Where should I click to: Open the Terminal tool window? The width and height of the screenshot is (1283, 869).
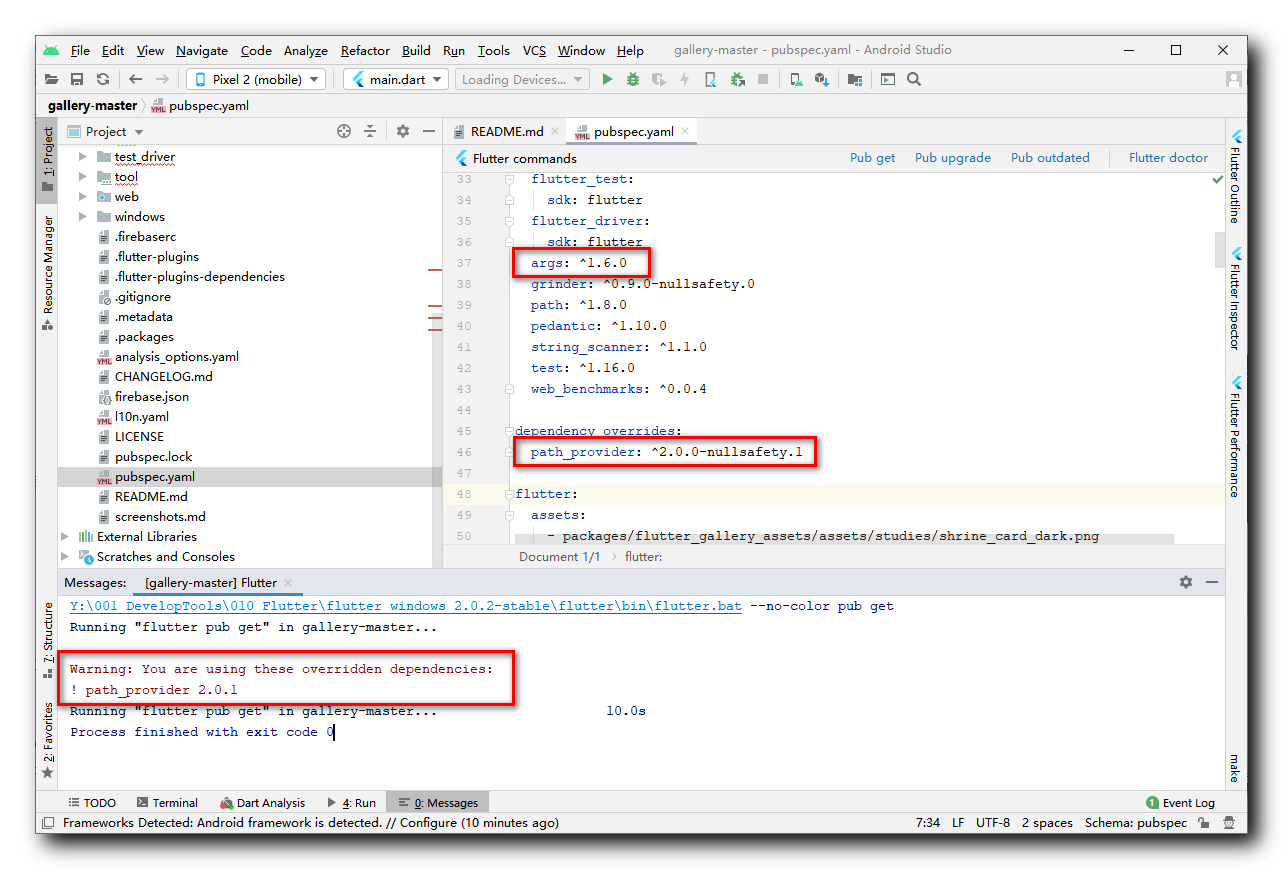point(167,802)
